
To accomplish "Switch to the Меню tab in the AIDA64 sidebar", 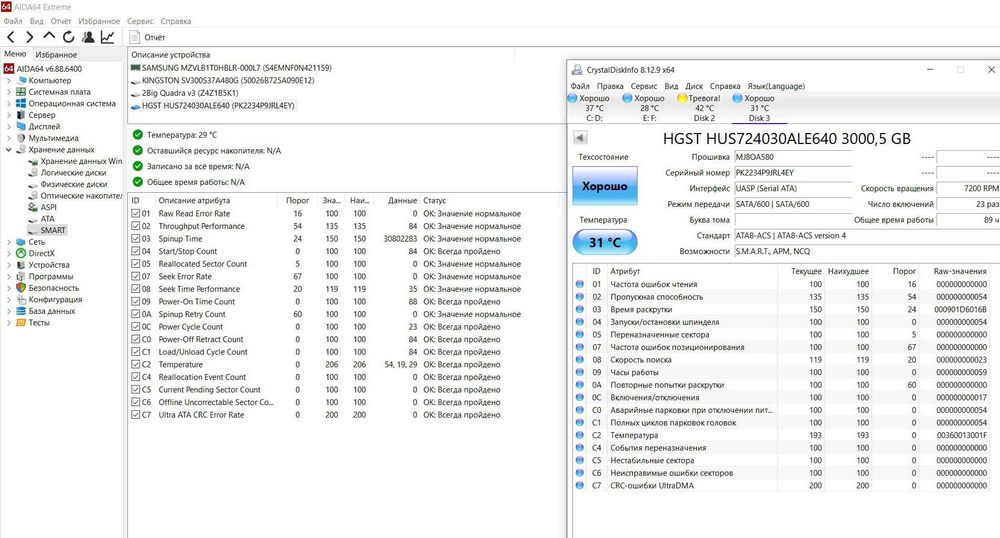I will click(x=15, y=54).
